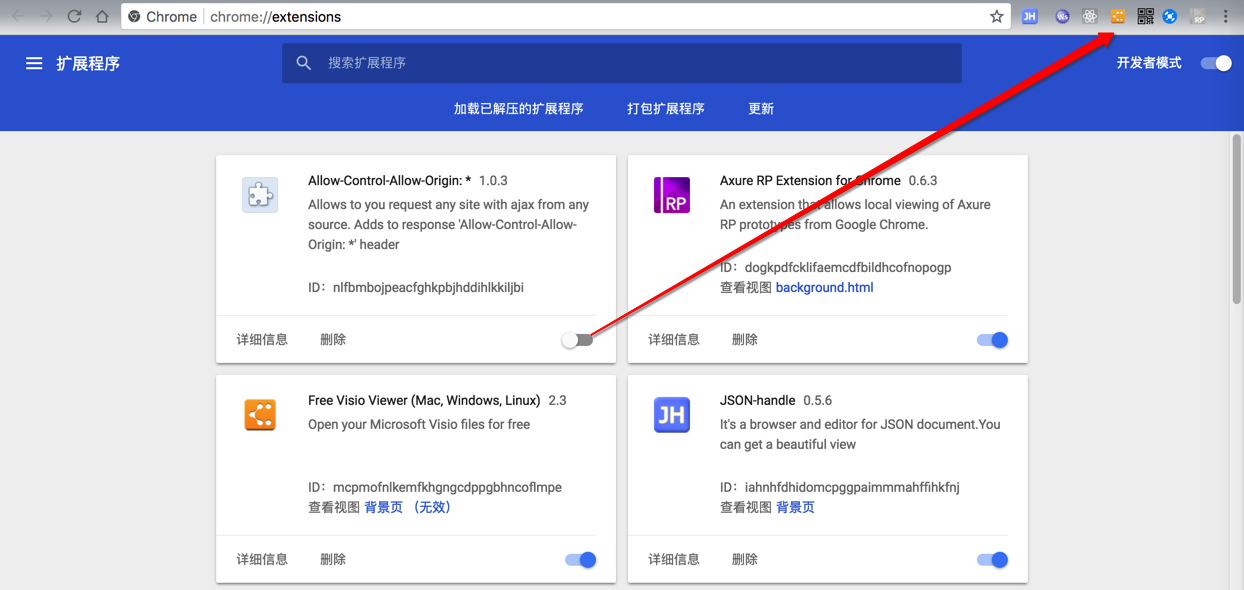Disable JSON-handle extension toggle
1244x590 pixels.
[x=992, y=560]
